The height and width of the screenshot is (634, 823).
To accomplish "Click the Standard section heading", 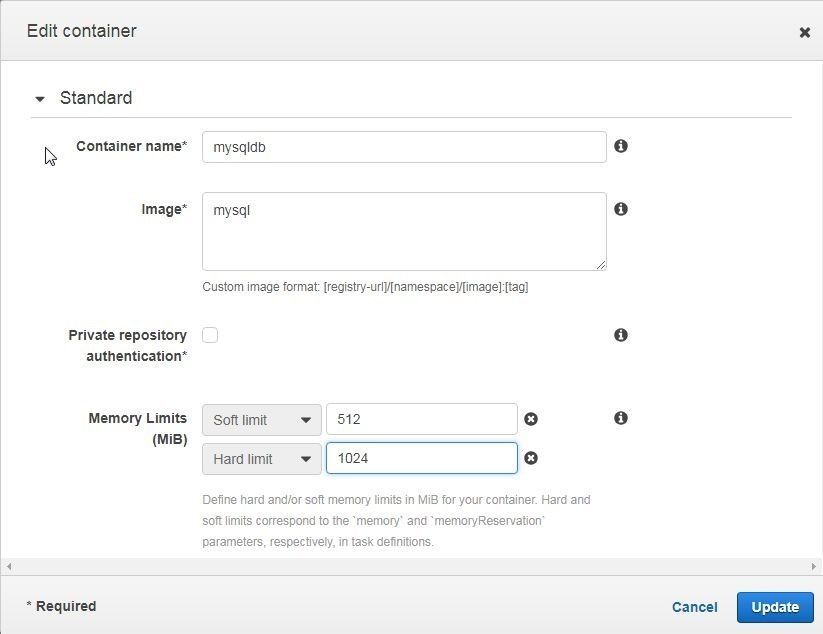I will pyautogui.click(x=96, y=98).
